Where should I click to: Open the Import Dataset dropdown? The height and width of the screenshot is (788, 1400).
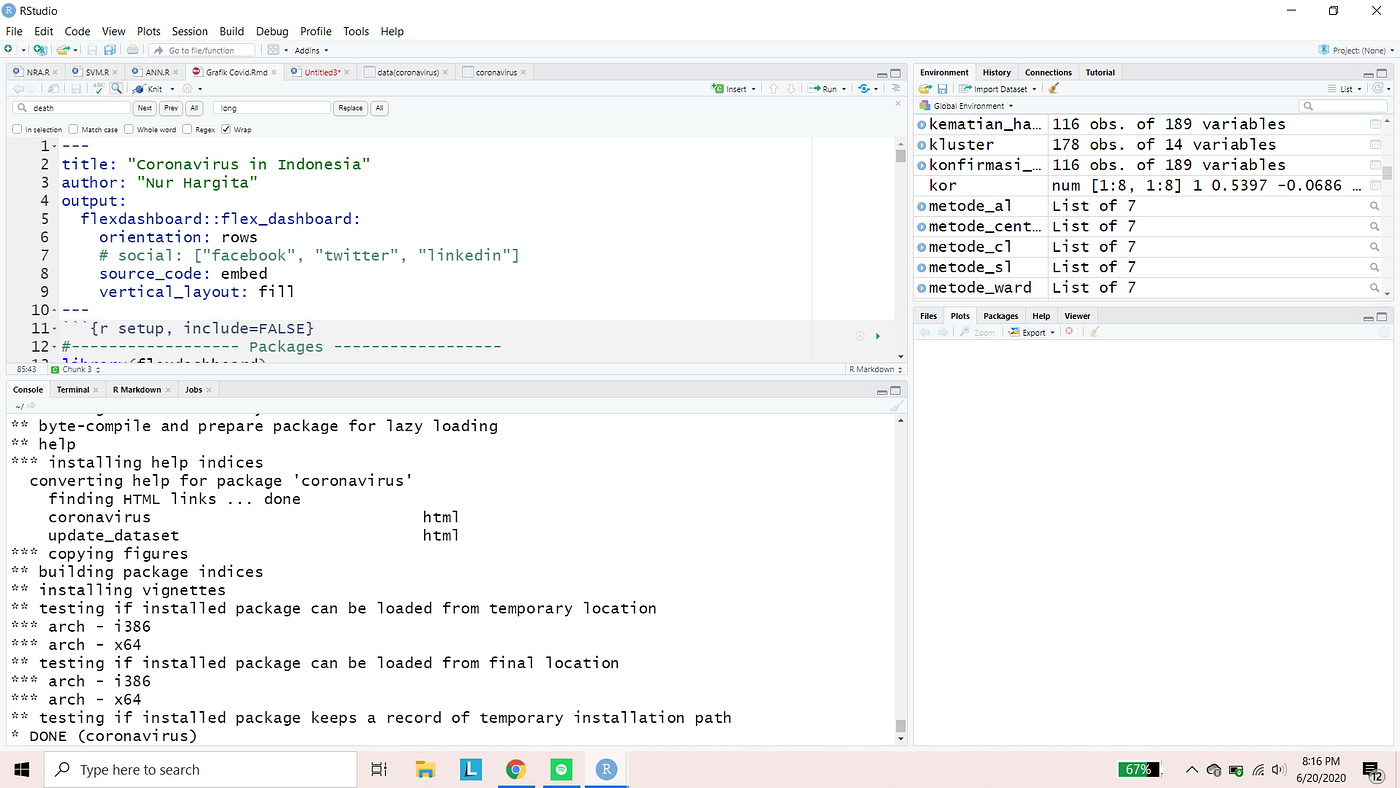pyautogui.click(x=998, y=89)
